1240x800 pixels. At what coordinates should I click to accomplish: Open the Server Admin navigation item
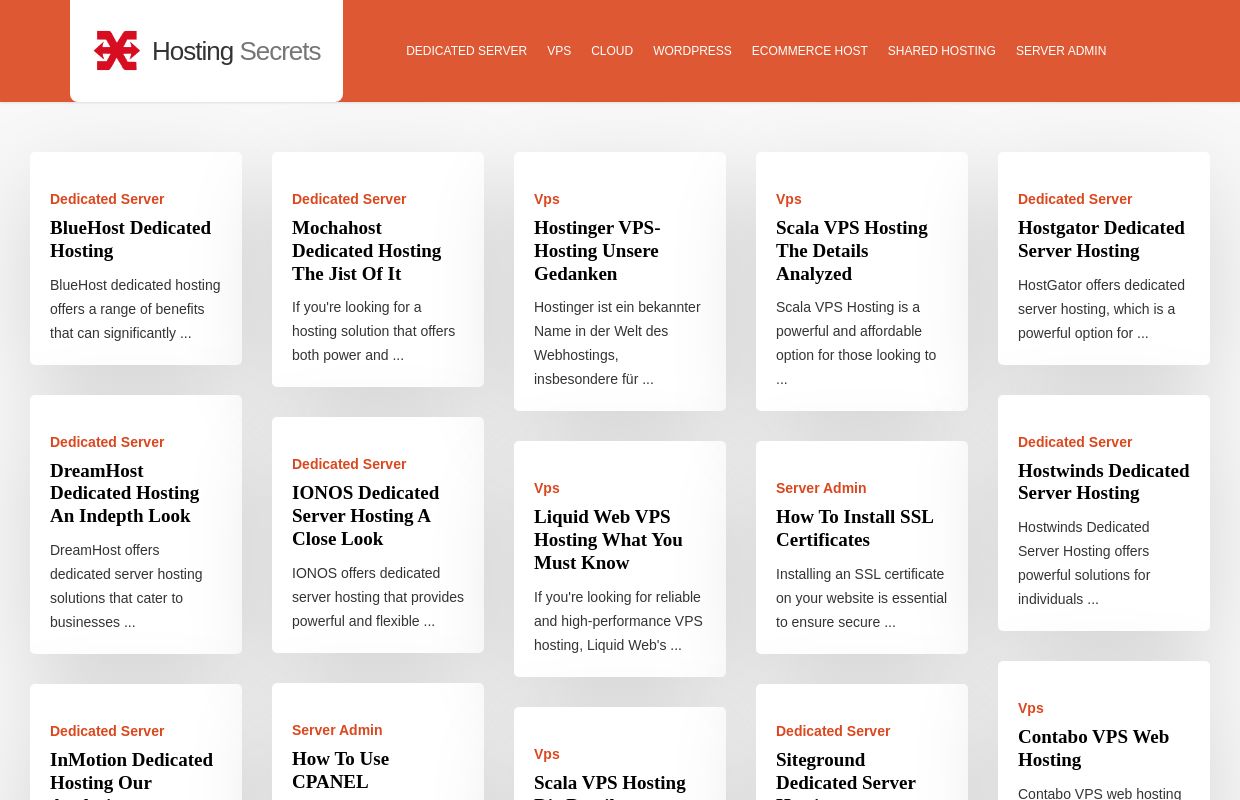tap(1061, 51)
